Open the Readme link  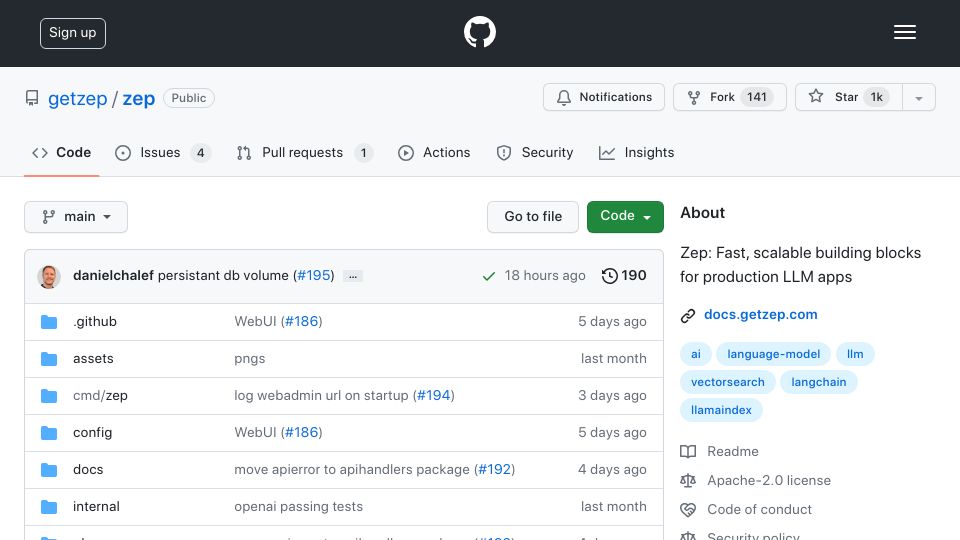tap(732, 452)
